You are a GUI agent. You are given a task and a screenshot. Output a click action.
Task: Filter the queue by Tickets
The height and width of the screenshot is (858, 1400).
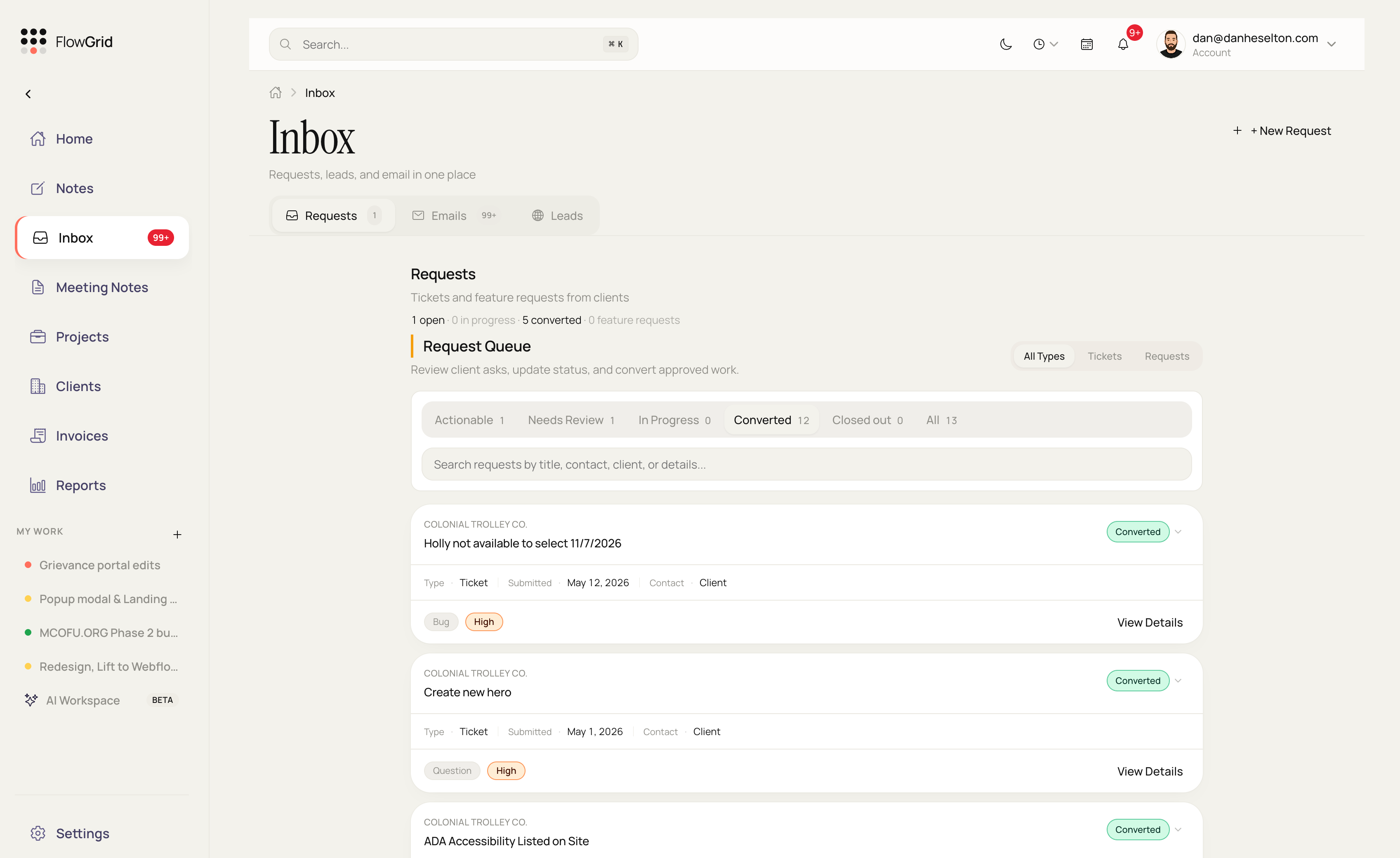click(x=1105, y=356)
